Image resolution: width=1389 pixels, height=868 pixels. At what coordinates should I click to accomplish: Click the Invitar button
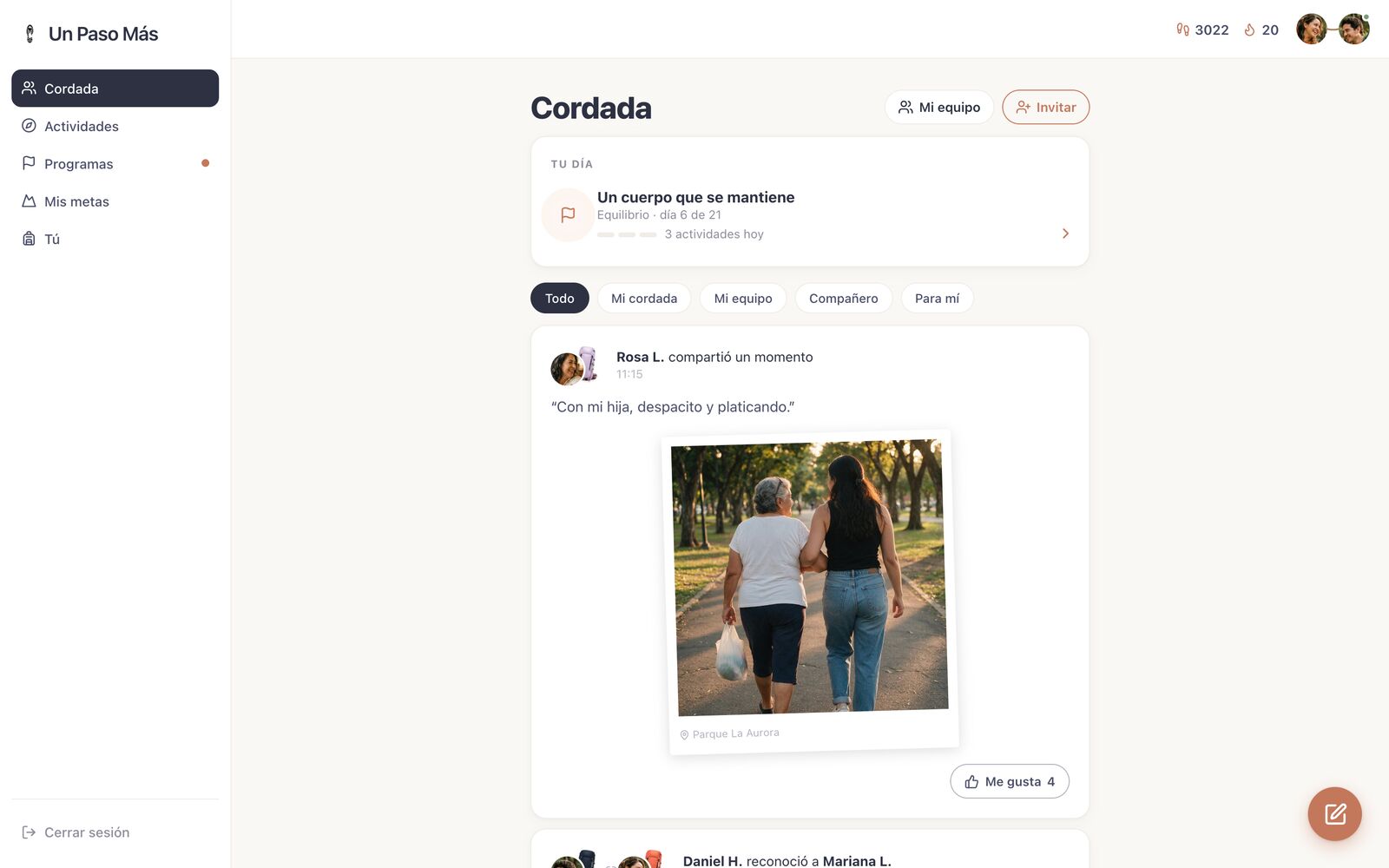point(1045,107)
